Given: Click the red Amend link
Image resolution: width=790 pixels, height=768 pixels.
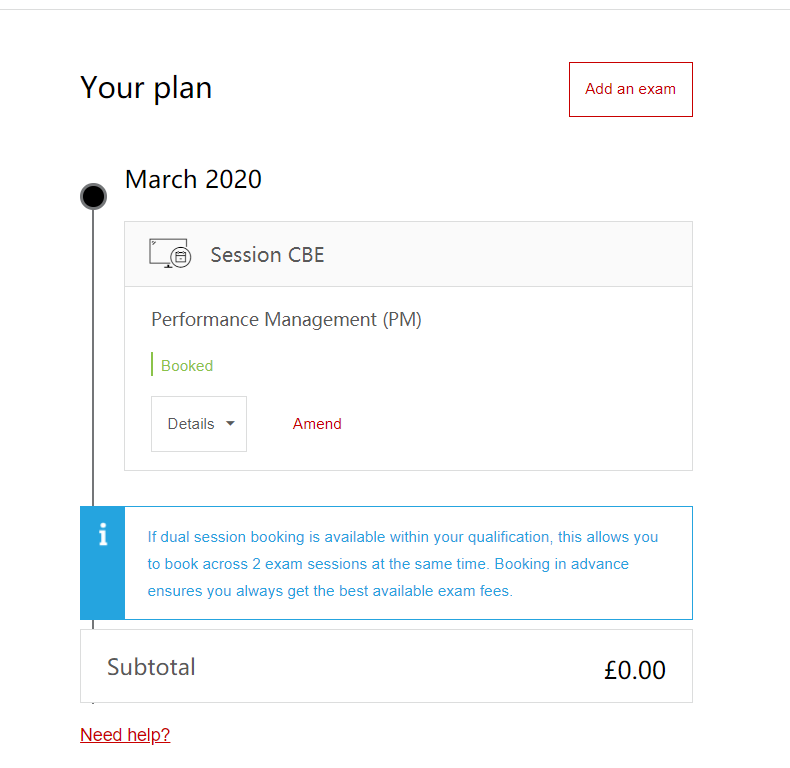Looking at the screenshot, I should [x=317, y=424].
